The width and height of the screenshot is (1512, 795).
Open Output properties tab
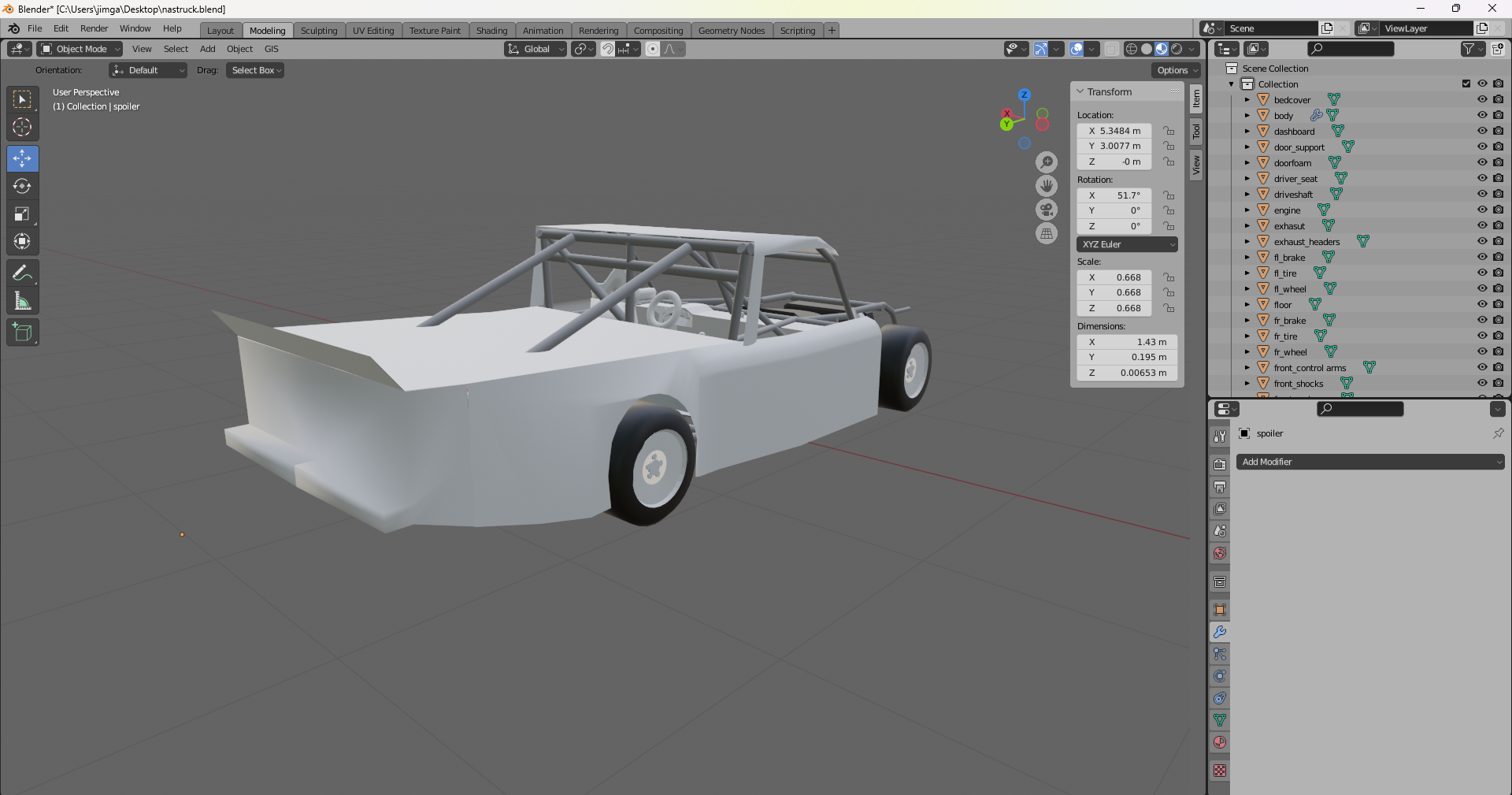click(1220, 487)
